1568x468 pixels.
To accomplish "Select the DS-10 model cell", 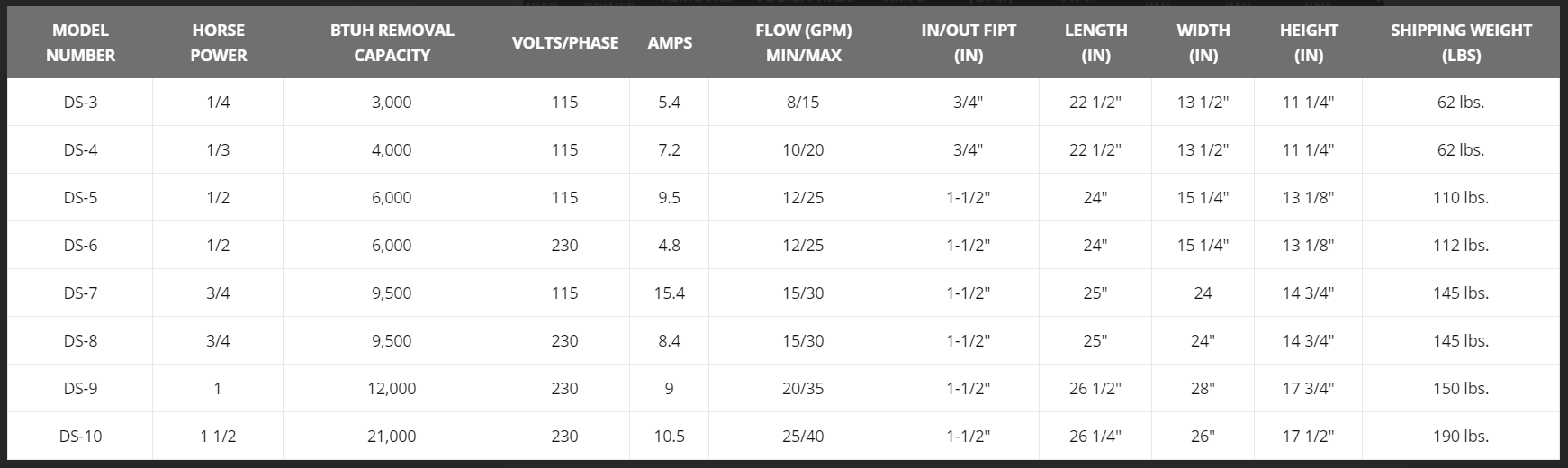I will [80, 436].
